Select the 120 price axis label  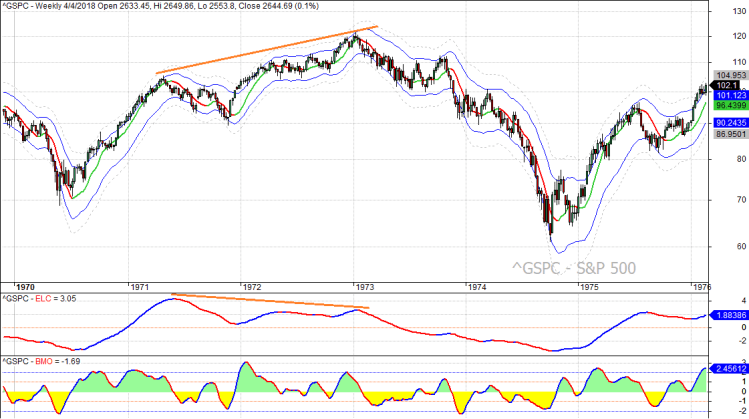[x=739, y=36]
